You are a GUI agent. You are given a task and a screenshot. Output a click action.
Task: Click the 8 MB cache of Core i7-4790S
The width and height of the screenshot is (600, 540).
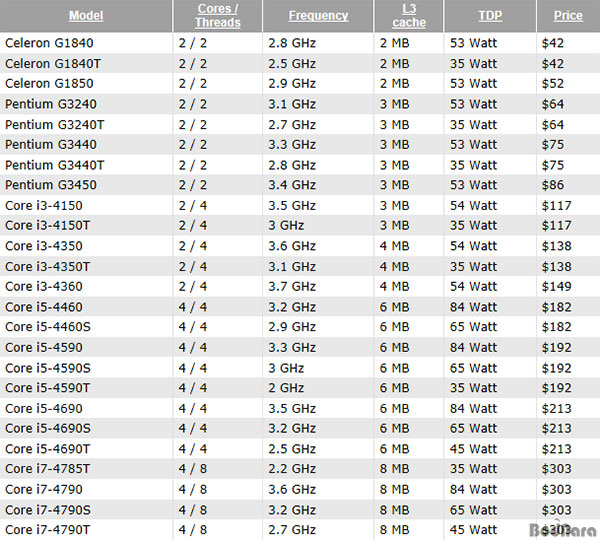point(395,511)
